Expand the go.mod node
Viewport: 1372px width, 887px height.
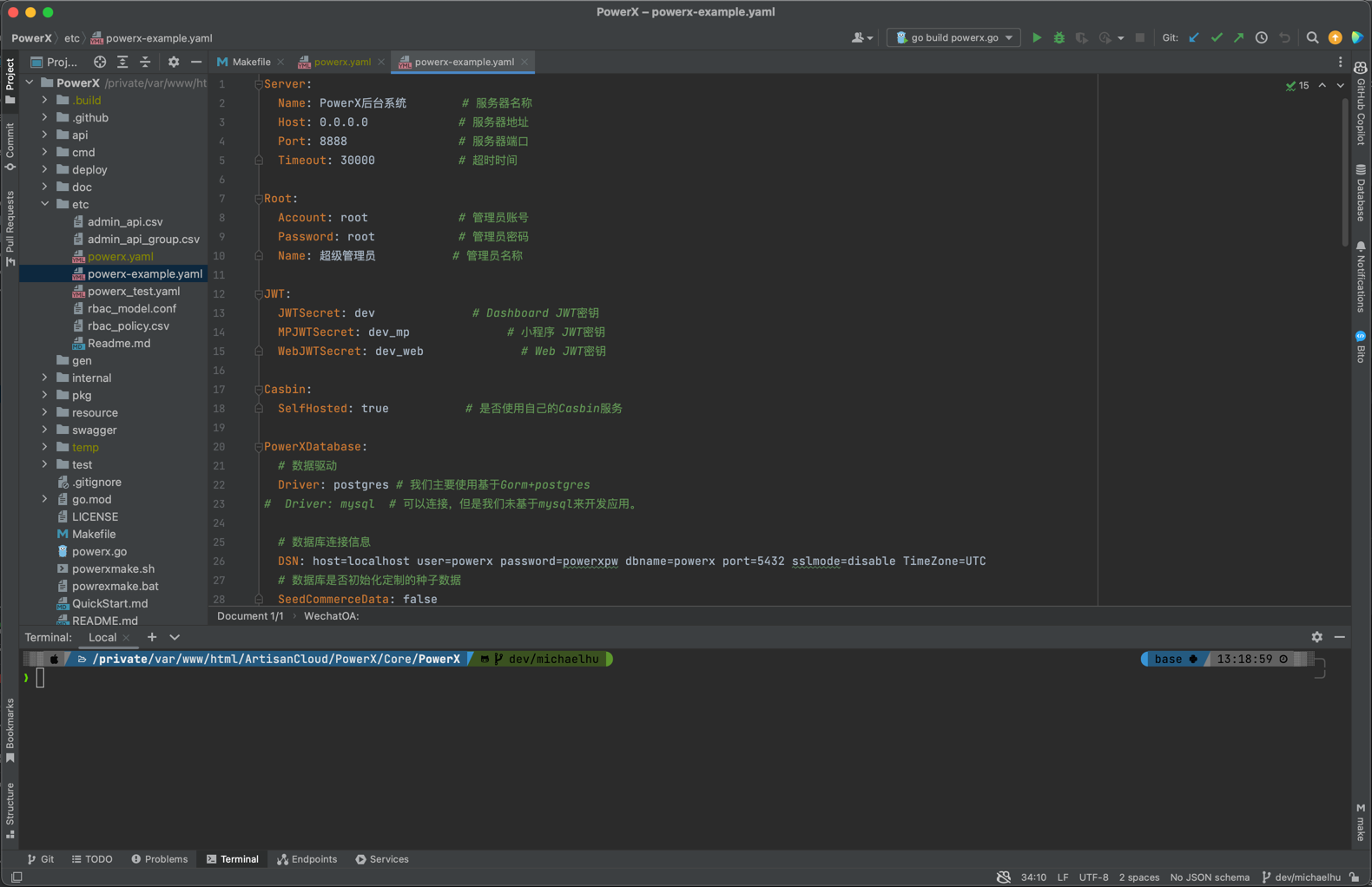(44, 499)
